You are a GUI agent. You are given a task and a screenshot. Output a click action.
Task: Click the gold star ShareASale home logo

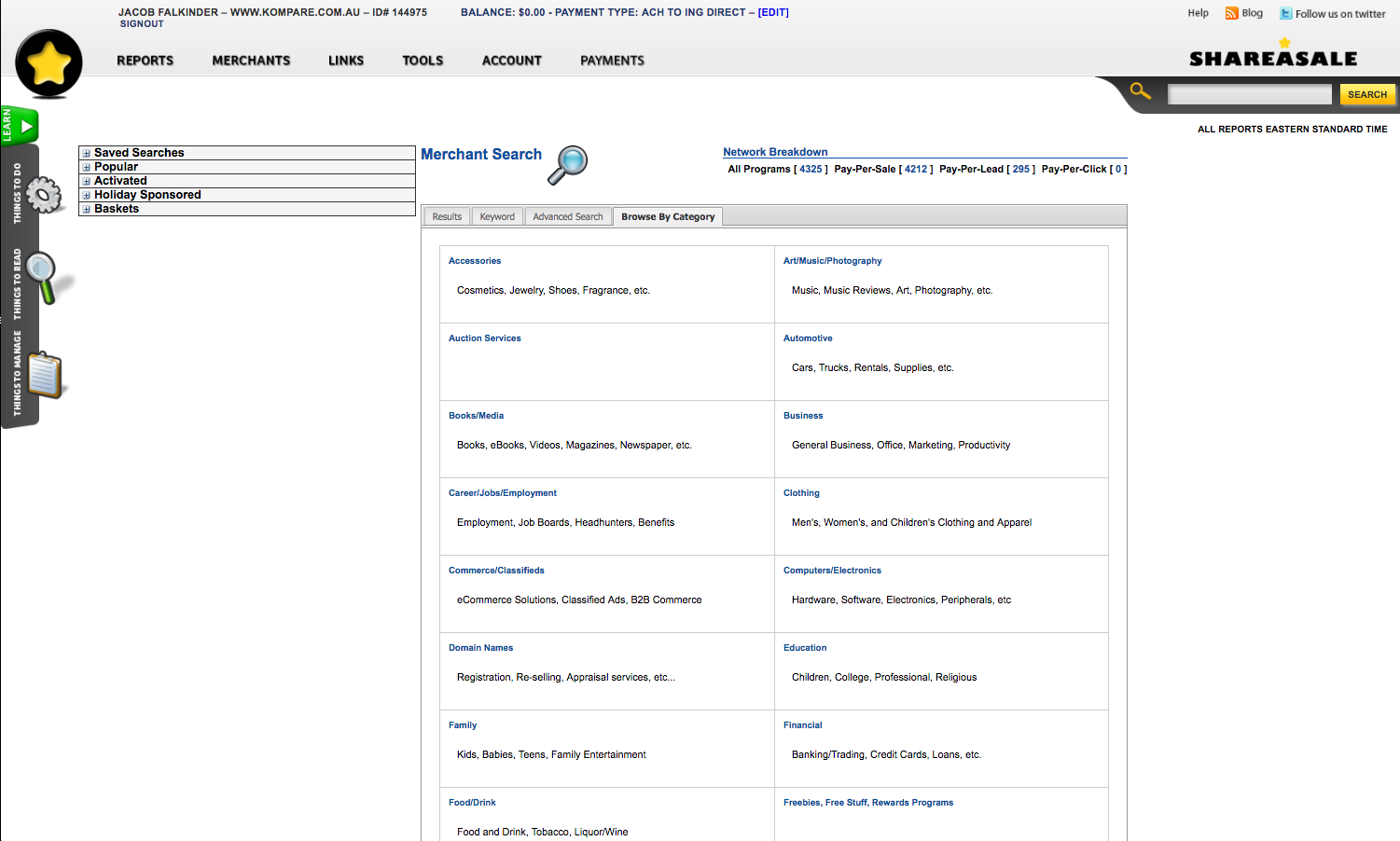coord(49,63)
